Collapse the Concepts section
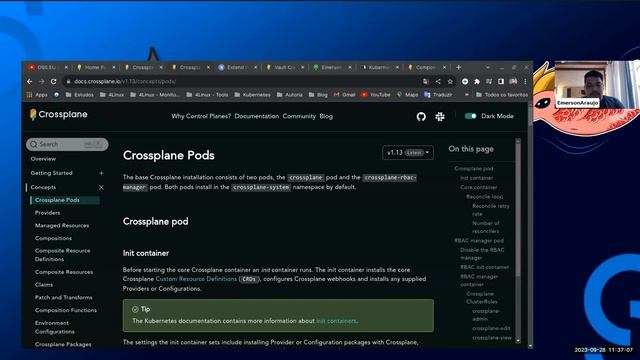The width and height of the screenshot is (640, 360). pos(101,187)
